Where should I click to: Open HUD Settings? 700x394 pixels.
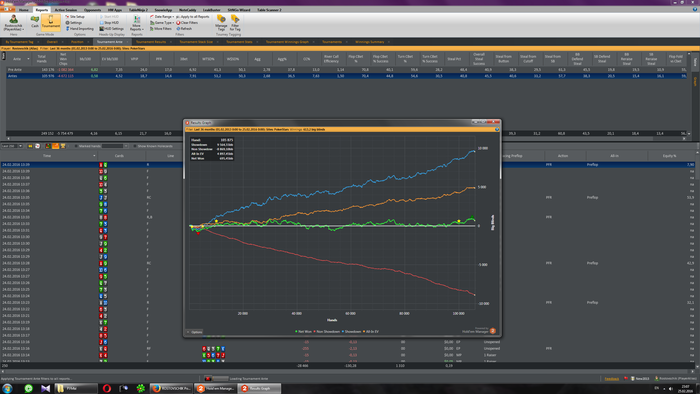pos(111,29)
